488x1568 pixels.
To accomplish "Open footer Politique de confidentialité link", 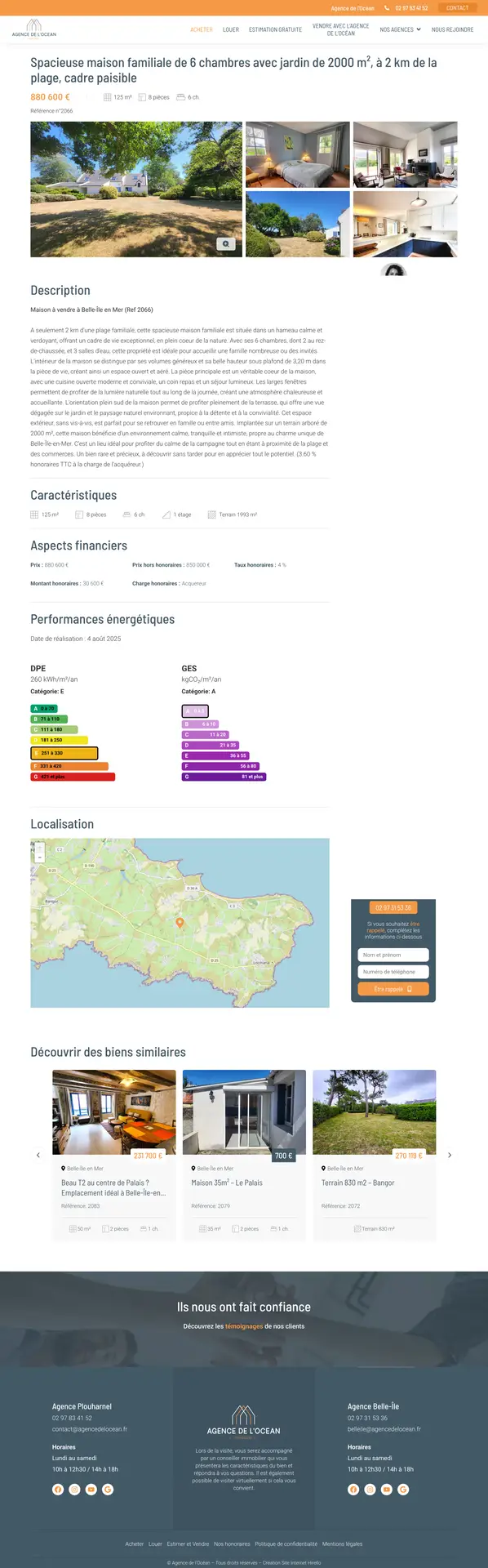I will 286,1544.
